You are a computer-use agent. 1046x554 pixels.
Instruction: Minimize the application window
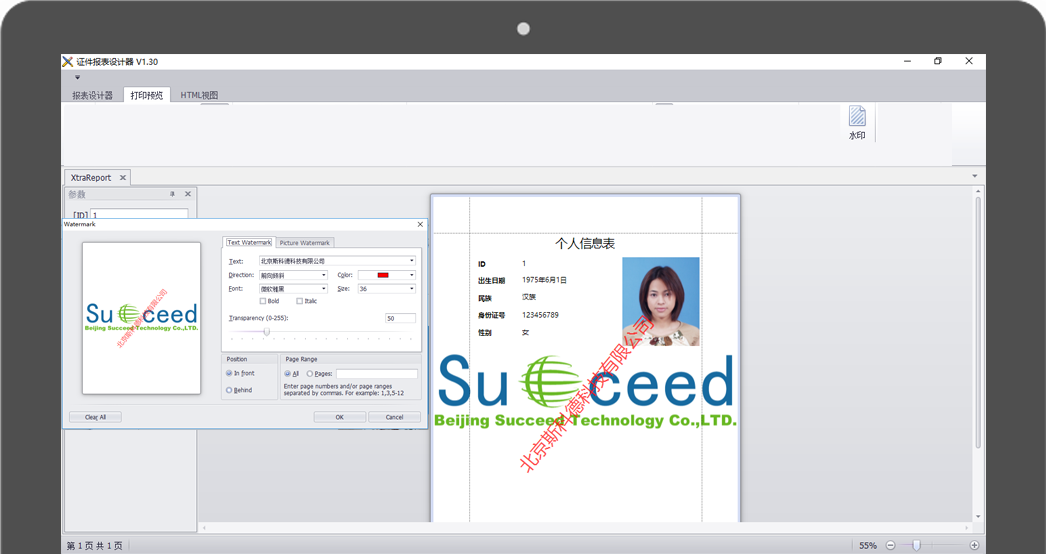(907, 61)
